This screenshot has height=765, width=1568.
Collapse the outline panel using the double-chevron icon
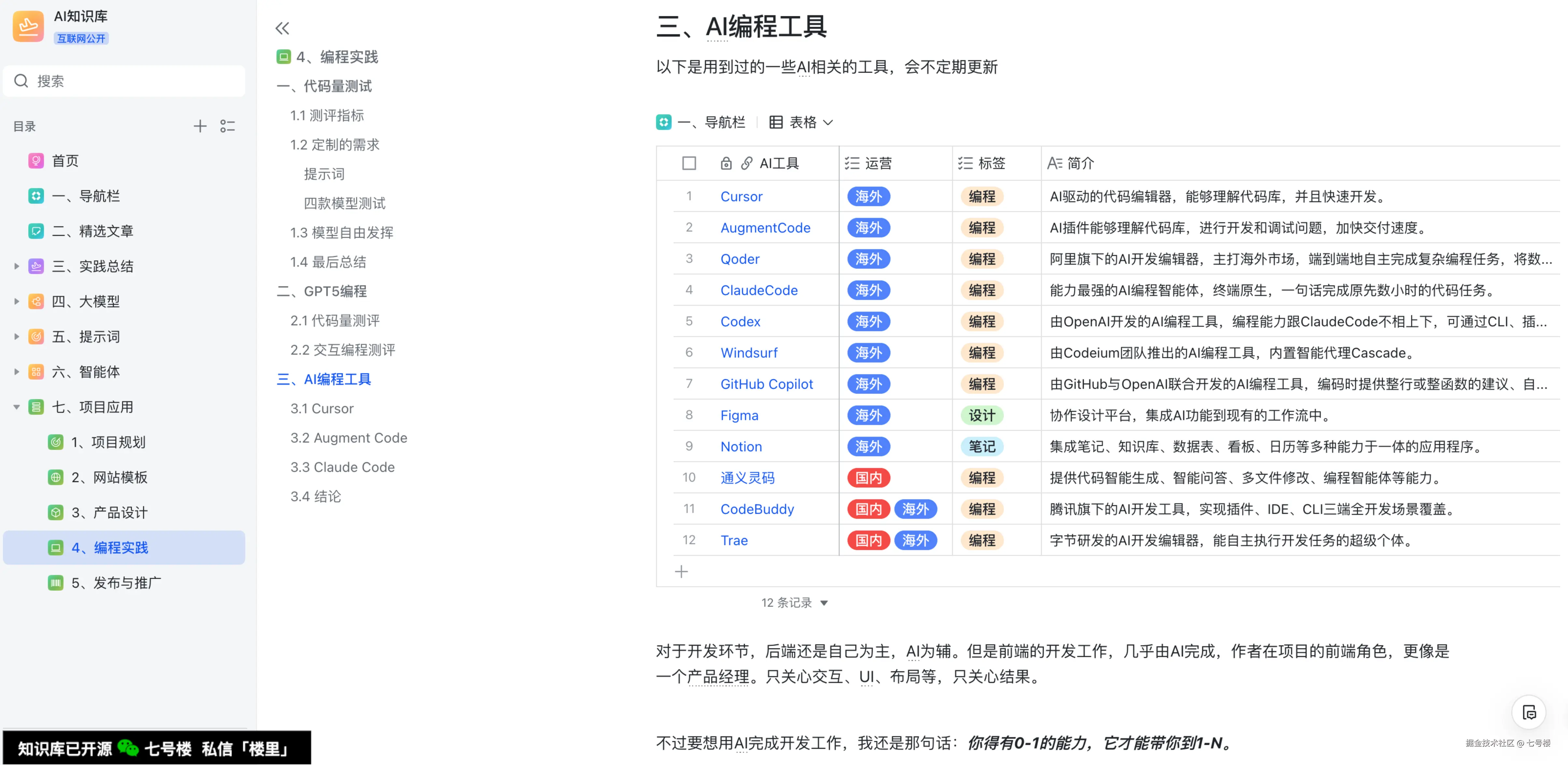tap(282, 28)
